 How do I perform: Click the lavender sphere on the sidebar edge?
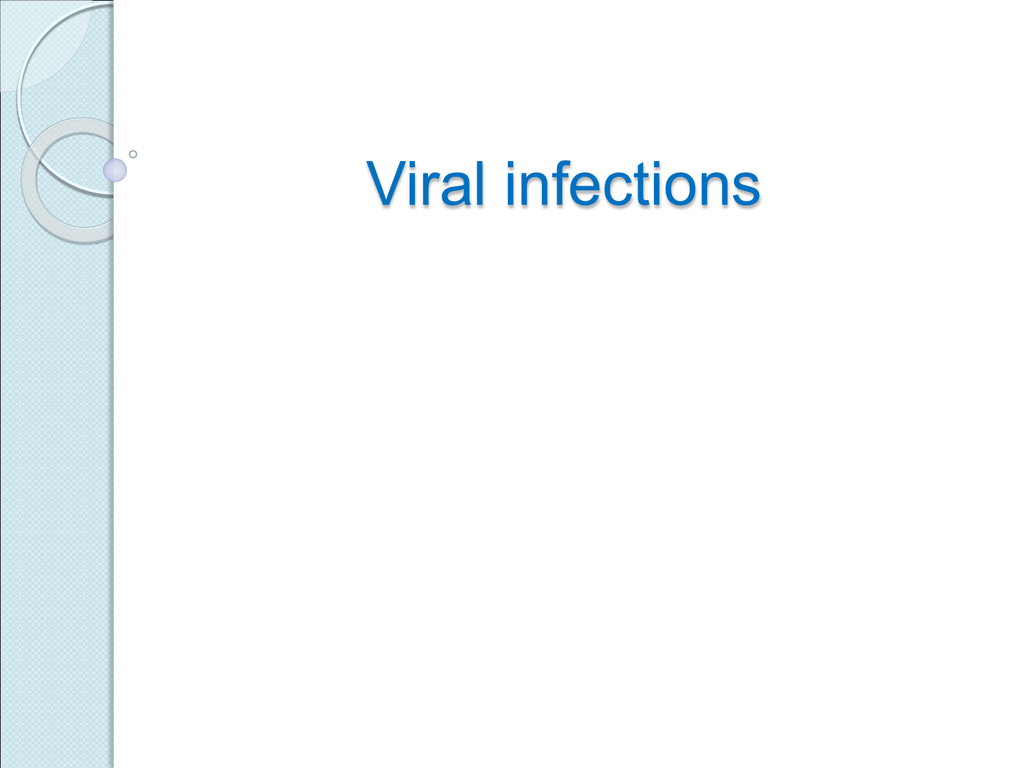(x=115, y=170)
